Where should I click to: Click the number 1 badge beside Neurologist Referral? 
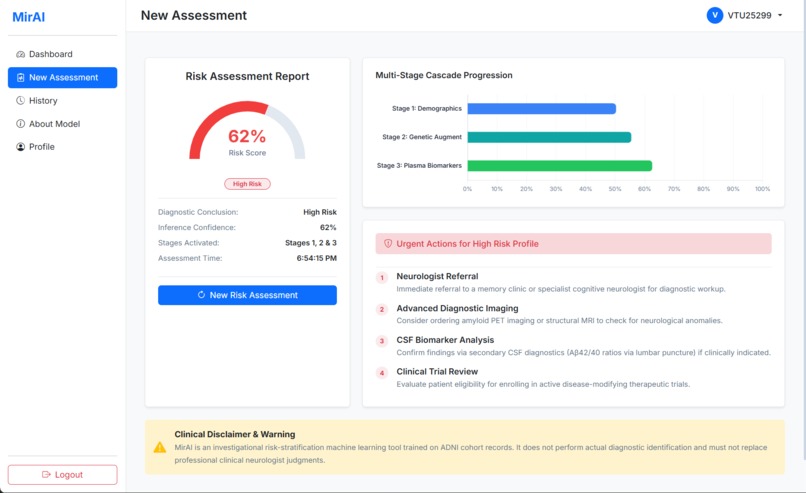click(x=382, y=278)
